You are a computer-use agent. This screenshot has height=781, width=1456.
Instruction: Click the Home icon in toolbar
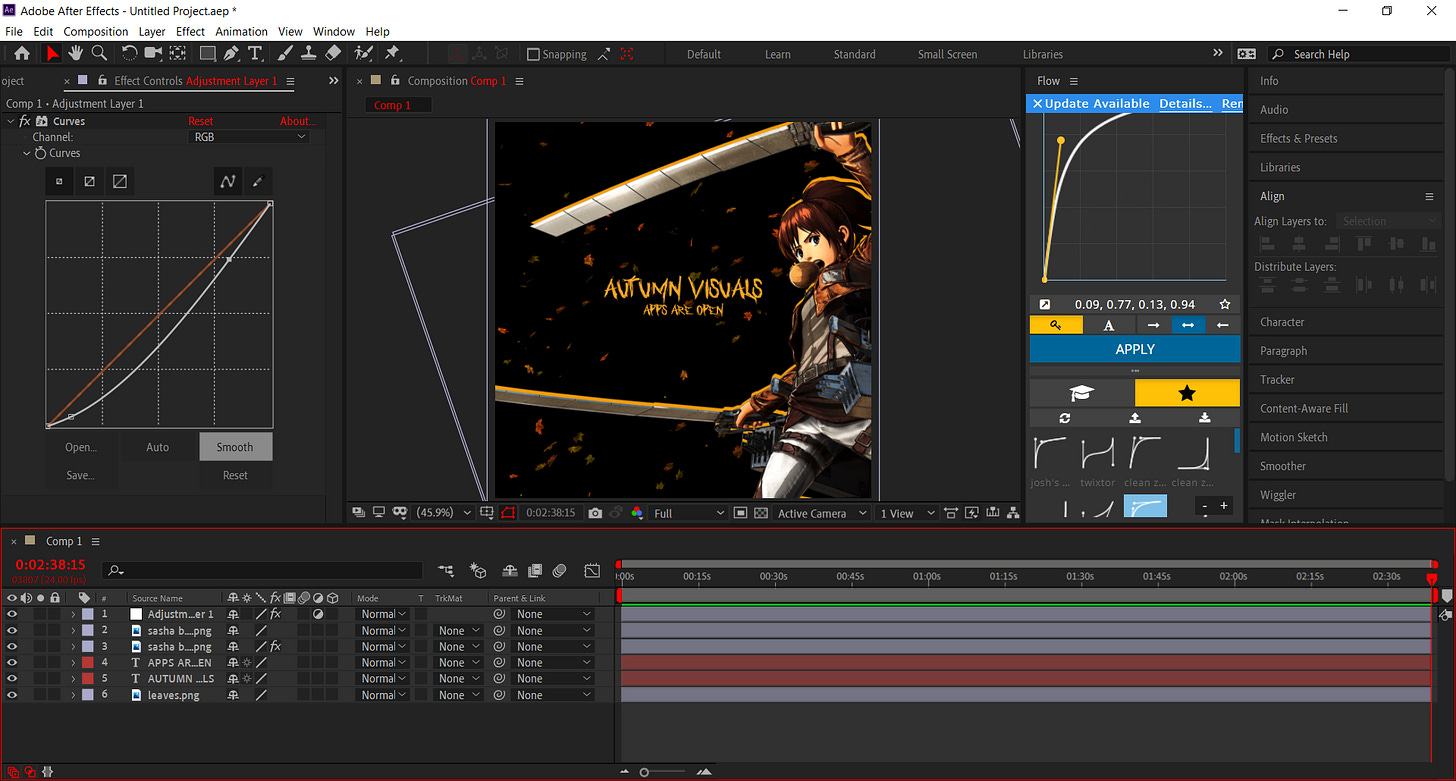pos(22,54)
